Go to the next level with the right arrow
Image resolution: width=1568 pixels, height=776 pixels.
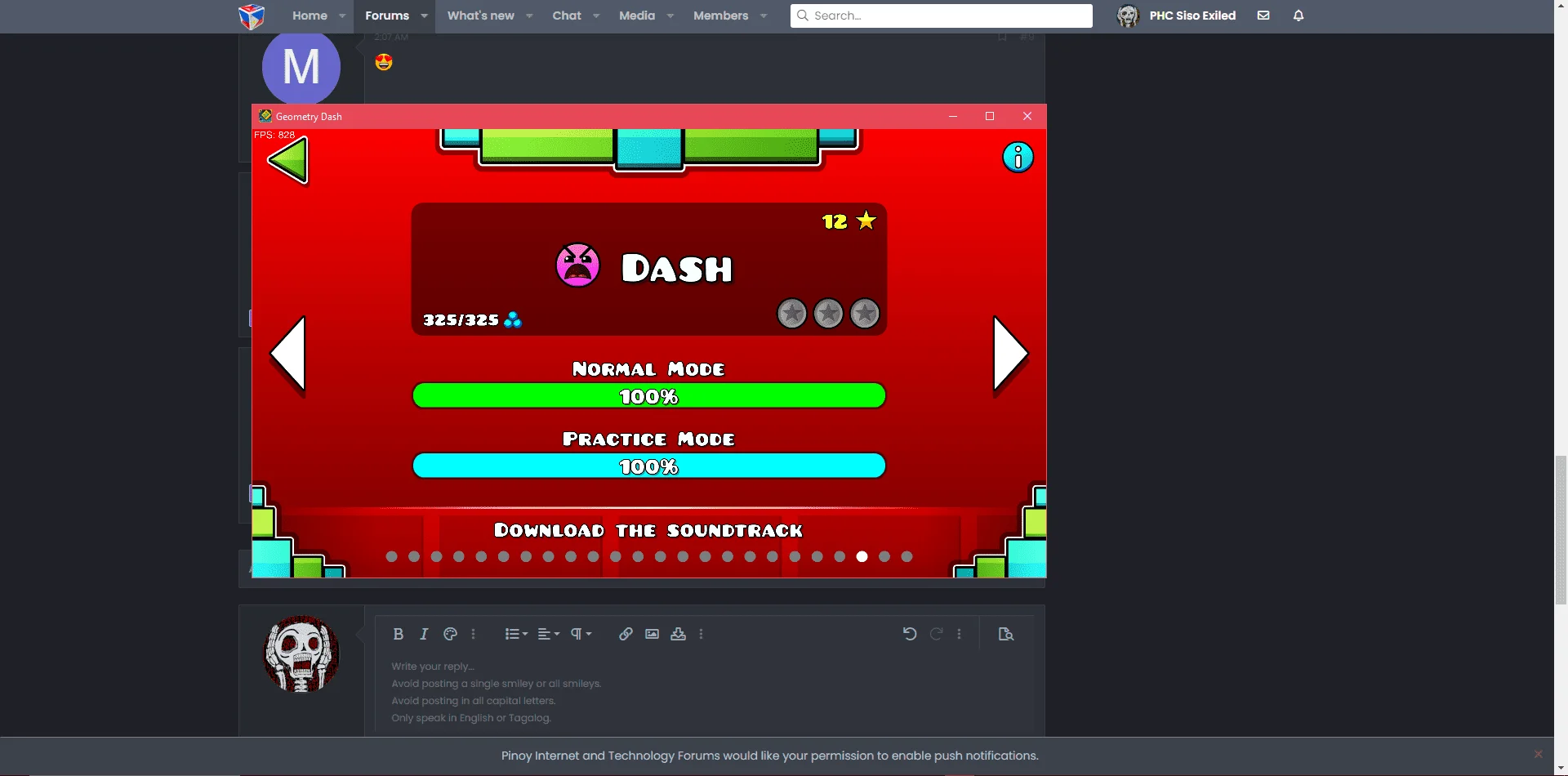(1010, 354)
